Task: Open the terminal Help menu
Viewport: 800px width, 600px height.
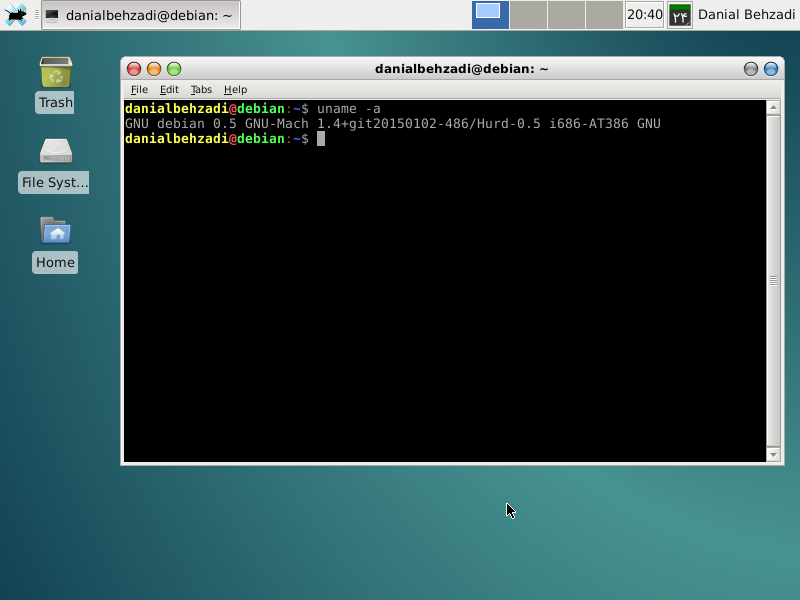Action: [235, 89]
